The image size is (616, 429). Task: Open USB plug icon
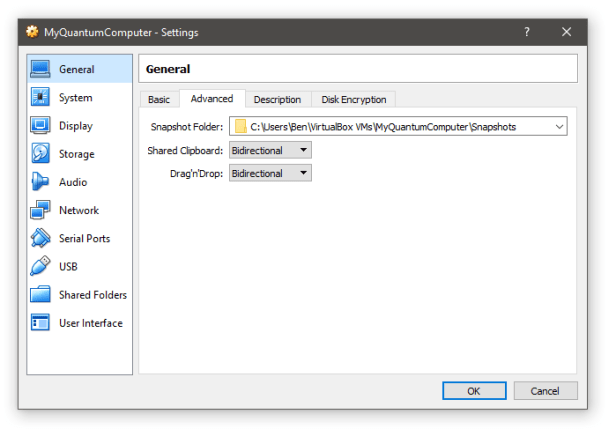click(x=40, y=266)
